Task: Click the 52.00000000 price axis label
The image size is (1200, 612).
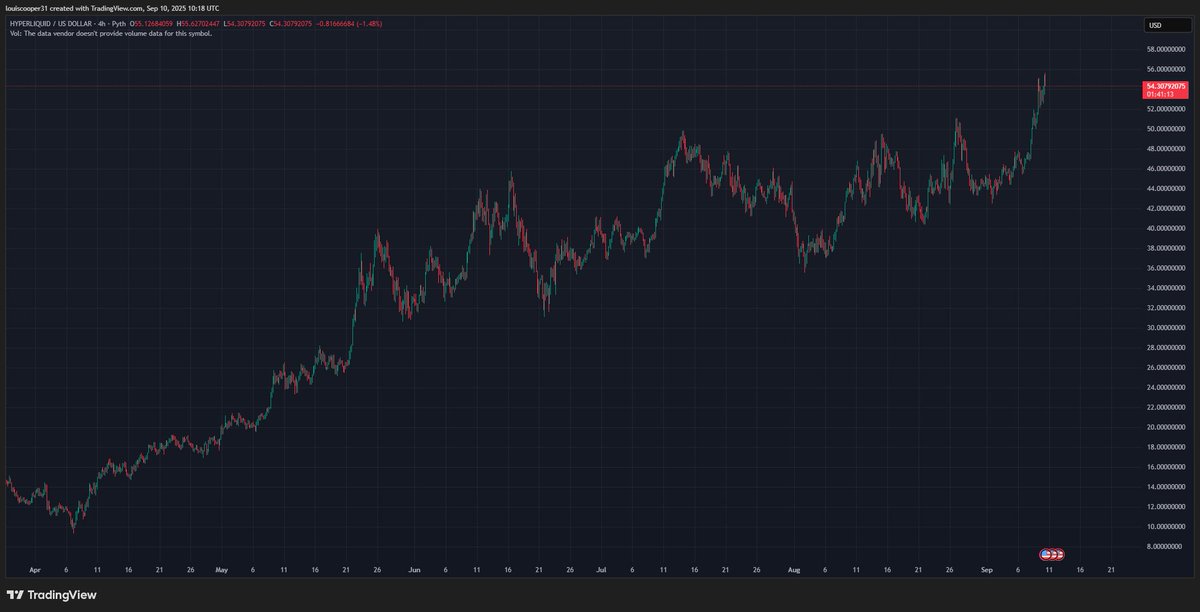Action: 1166,108
